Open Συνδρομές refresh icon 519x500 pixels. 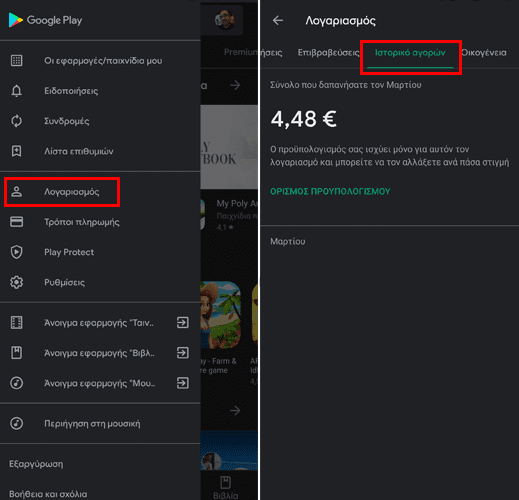point(16,121)
